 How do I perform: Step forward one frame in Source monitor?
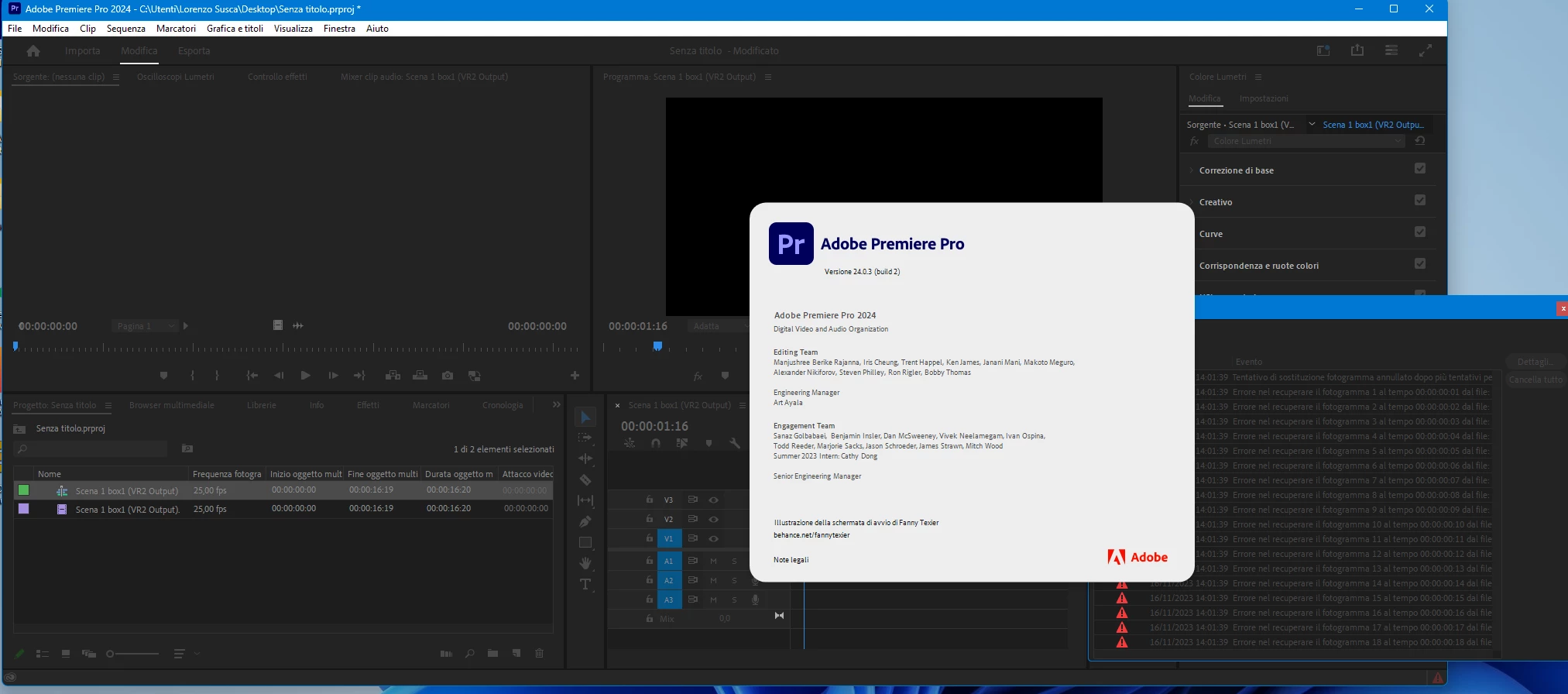pyautogui.click(x=333, y=376)
